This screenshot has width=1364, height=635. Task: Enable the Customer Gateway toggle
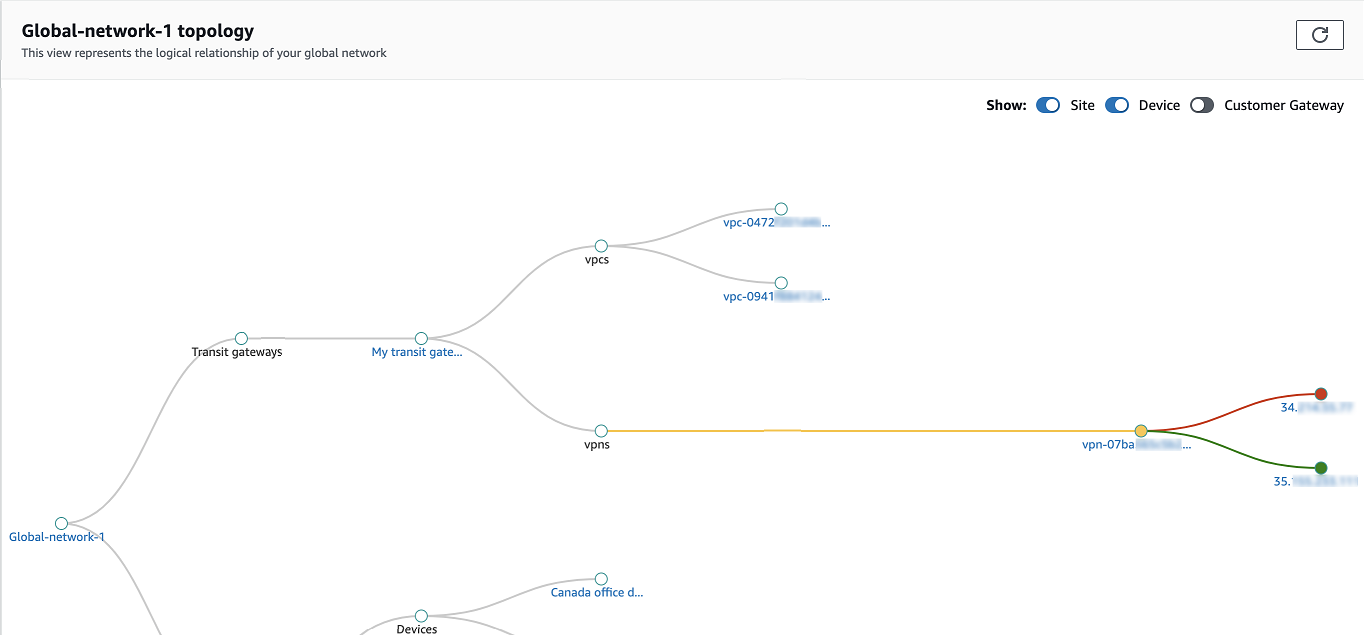coord(1202,105)
